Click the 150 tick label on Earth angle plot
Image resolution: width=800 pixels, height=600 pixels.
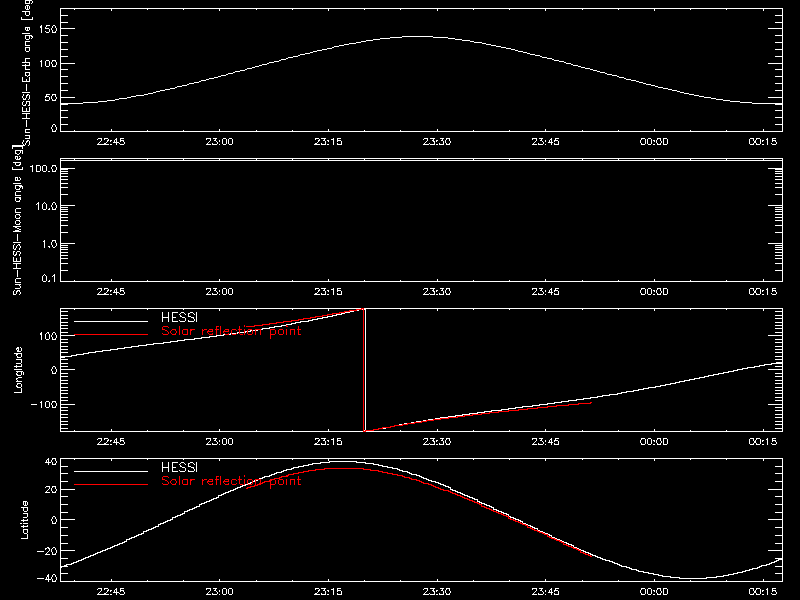pos(47,30)
